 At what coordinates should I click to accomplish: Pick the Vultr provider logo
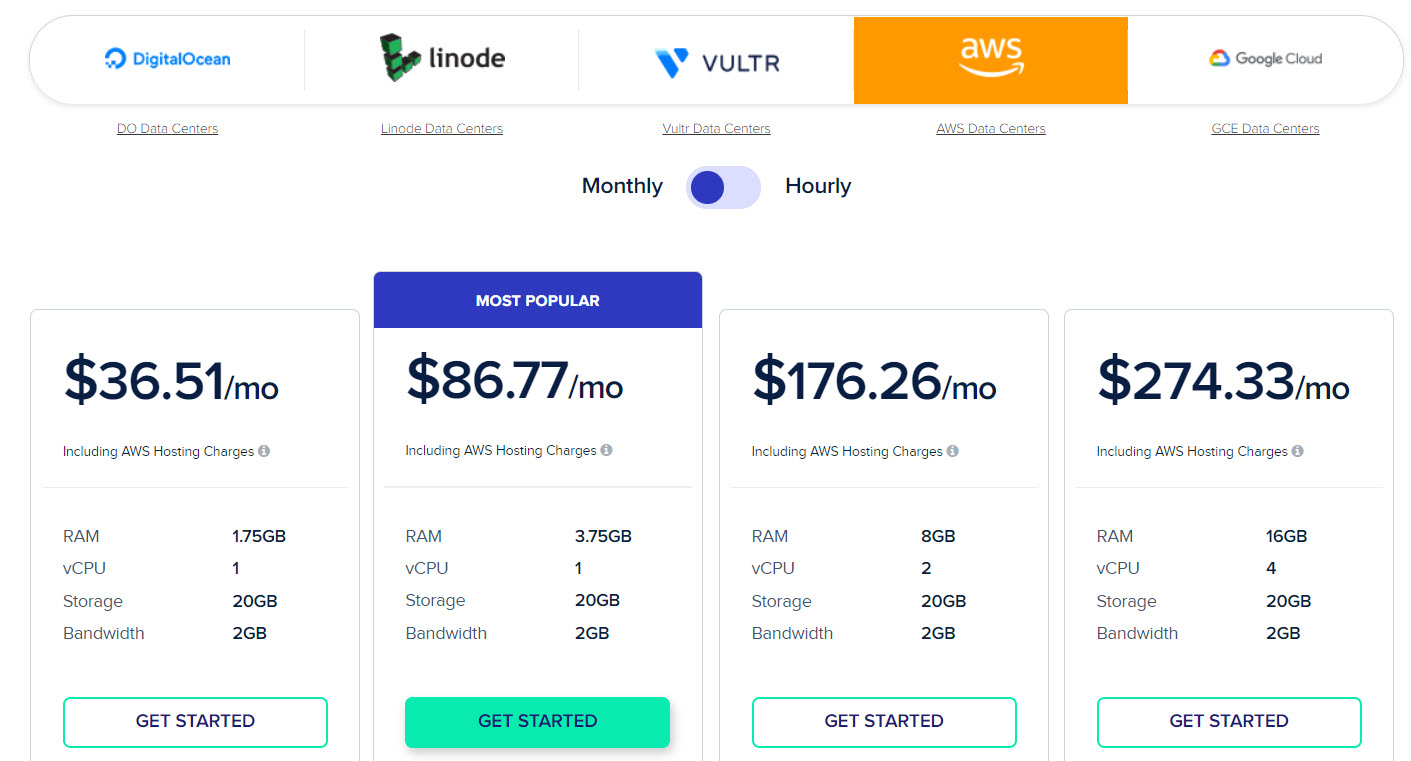click(x=716, y=63)
